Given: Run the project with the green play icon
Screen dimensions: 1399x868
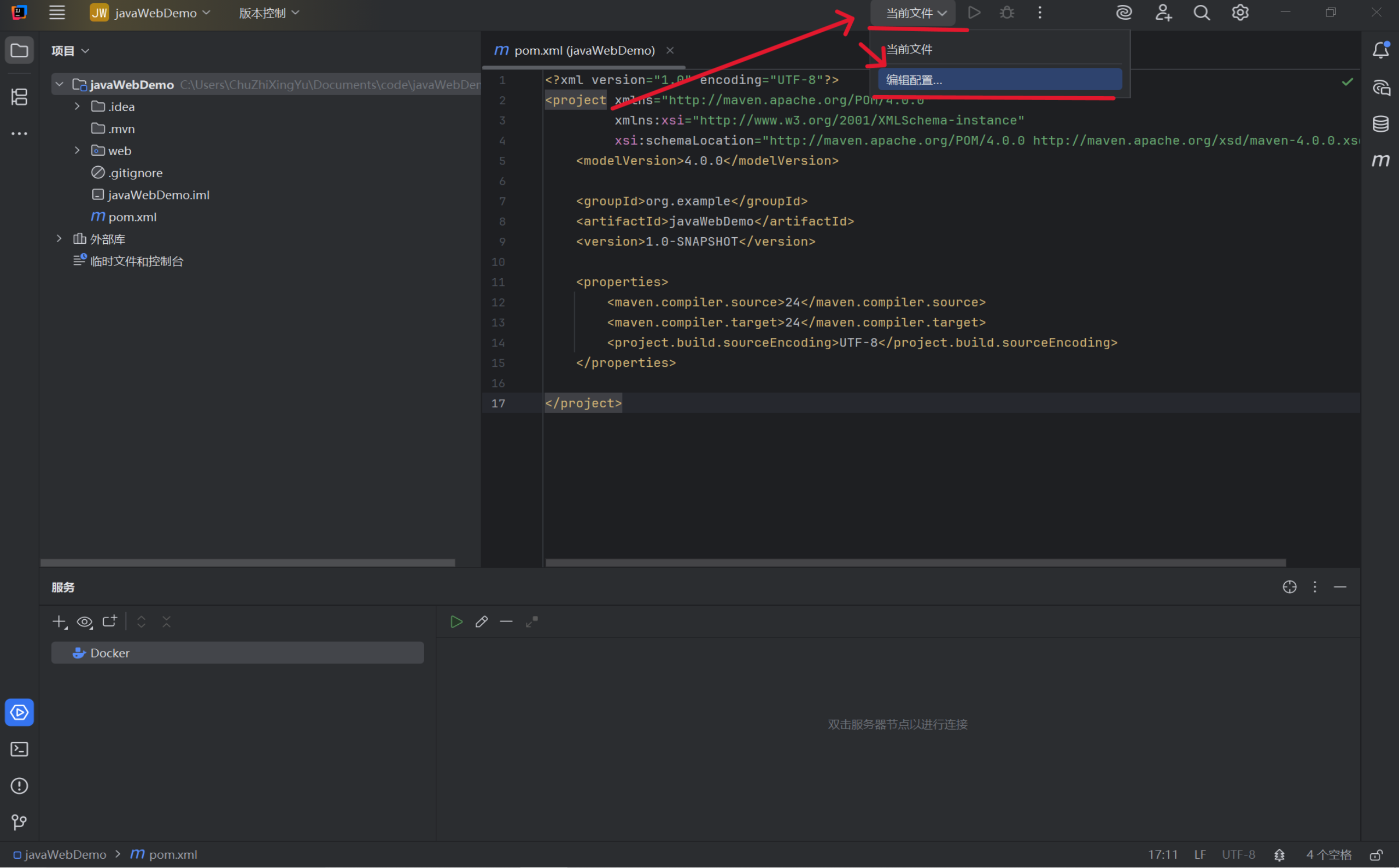Looking at the screenshot, I should pyautogui.click(x=975, y=12).
